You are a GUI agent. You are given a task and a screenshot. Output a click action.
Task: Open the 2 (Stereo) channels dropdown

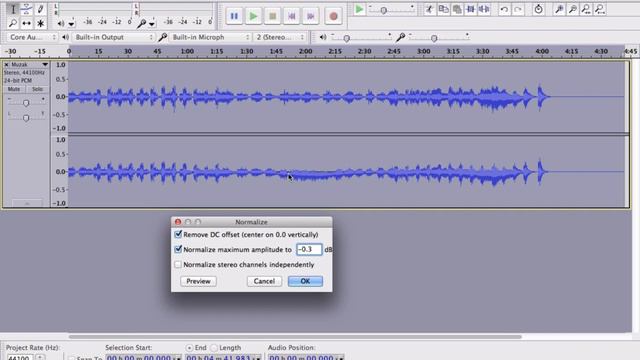point(280,37)
